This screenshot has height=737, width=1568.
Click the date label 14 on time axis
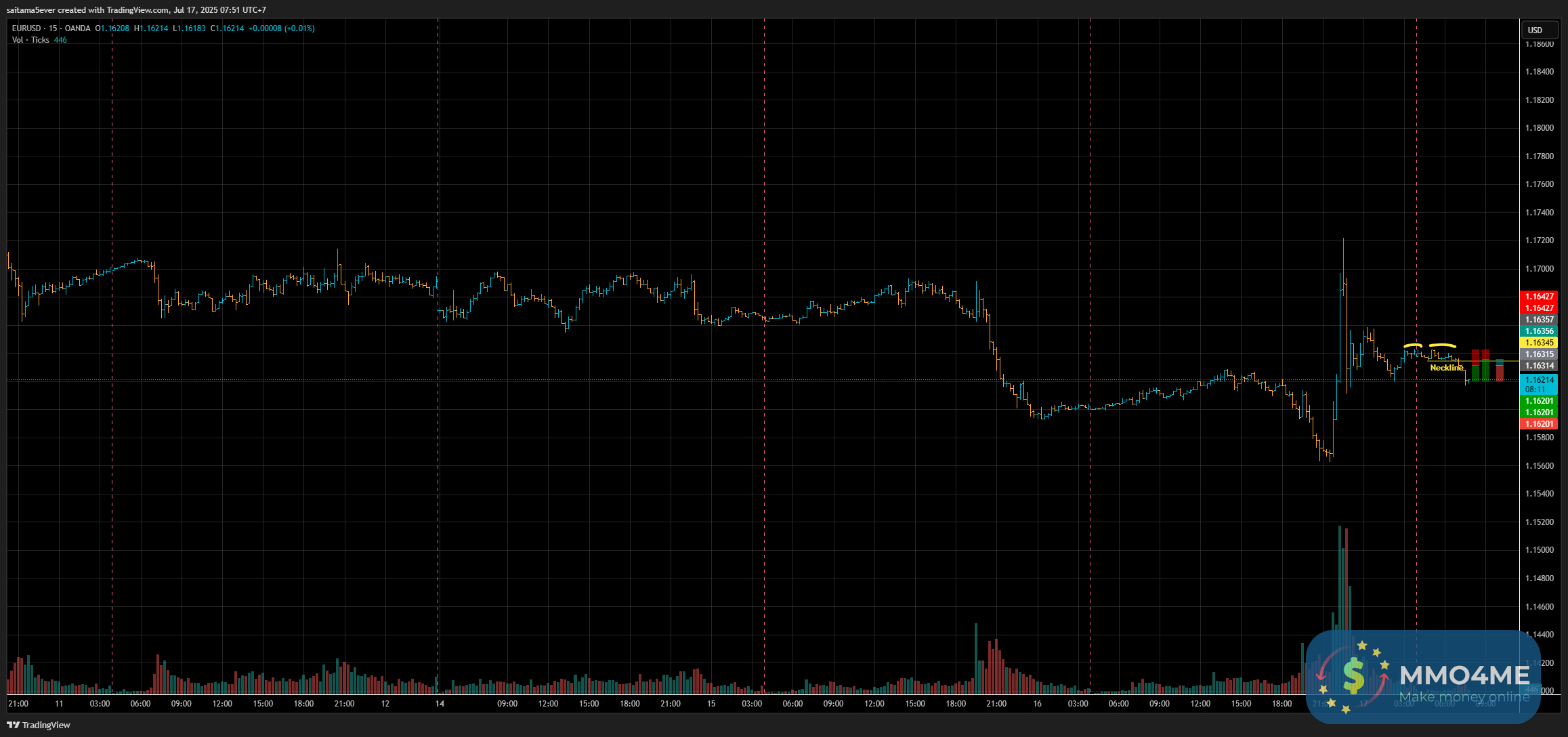(x=440, y=704)
